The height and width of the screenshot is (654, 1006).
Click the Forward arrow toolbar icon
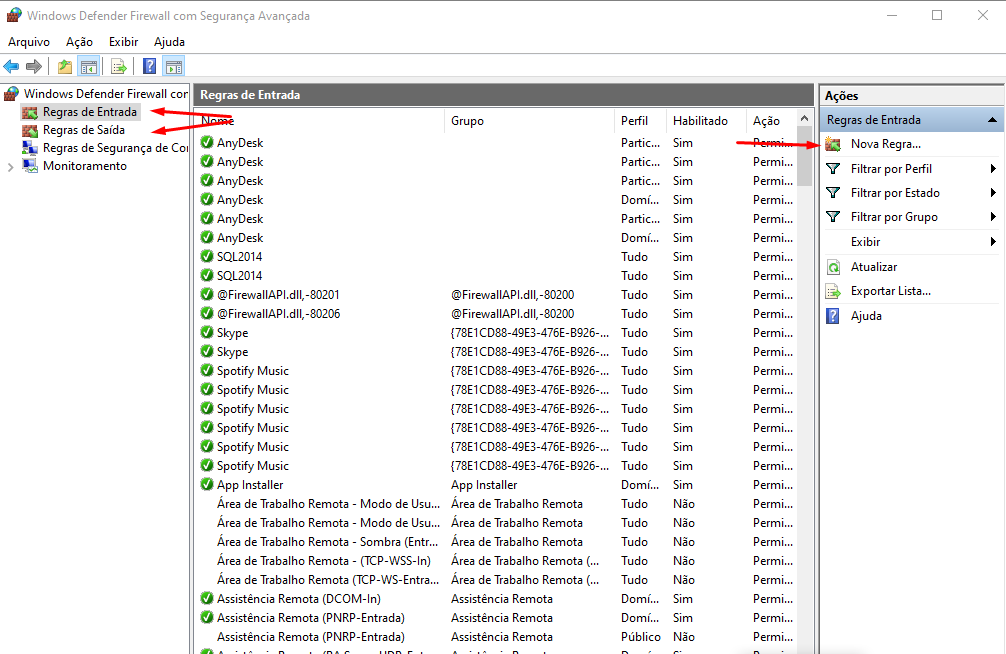click(33, 66)
